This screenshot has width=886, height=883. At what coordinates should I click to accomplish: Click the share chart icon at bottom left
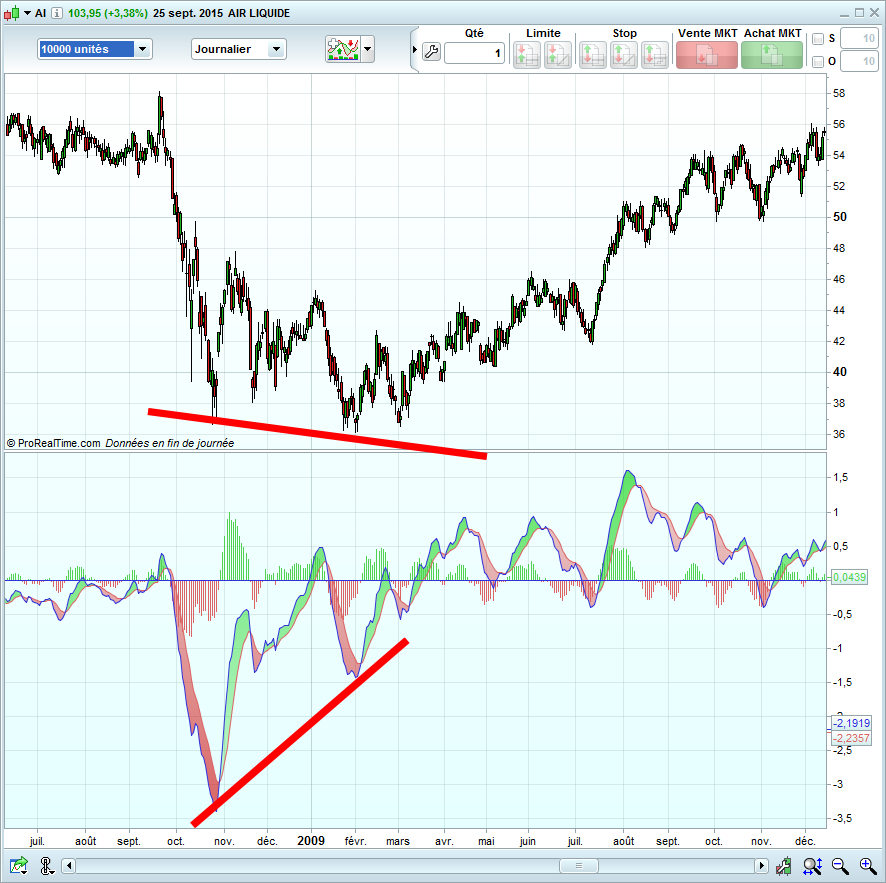pos(19,865)
